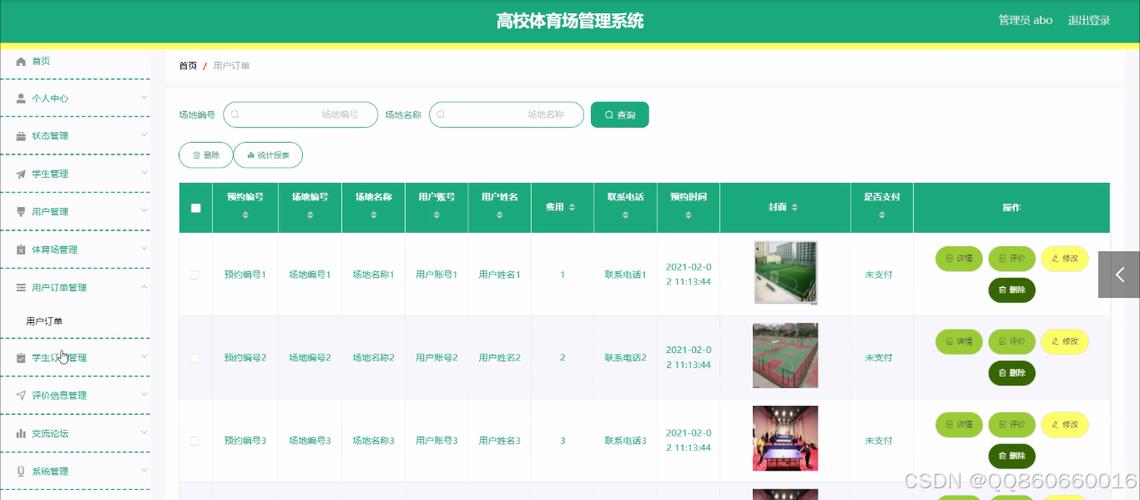Image resolution: width=1140 pixels, height=500 pixels.
Task: Click the home icon beside 首页 in sidebar
Action: pyautogui.click(x=21, y=62)
